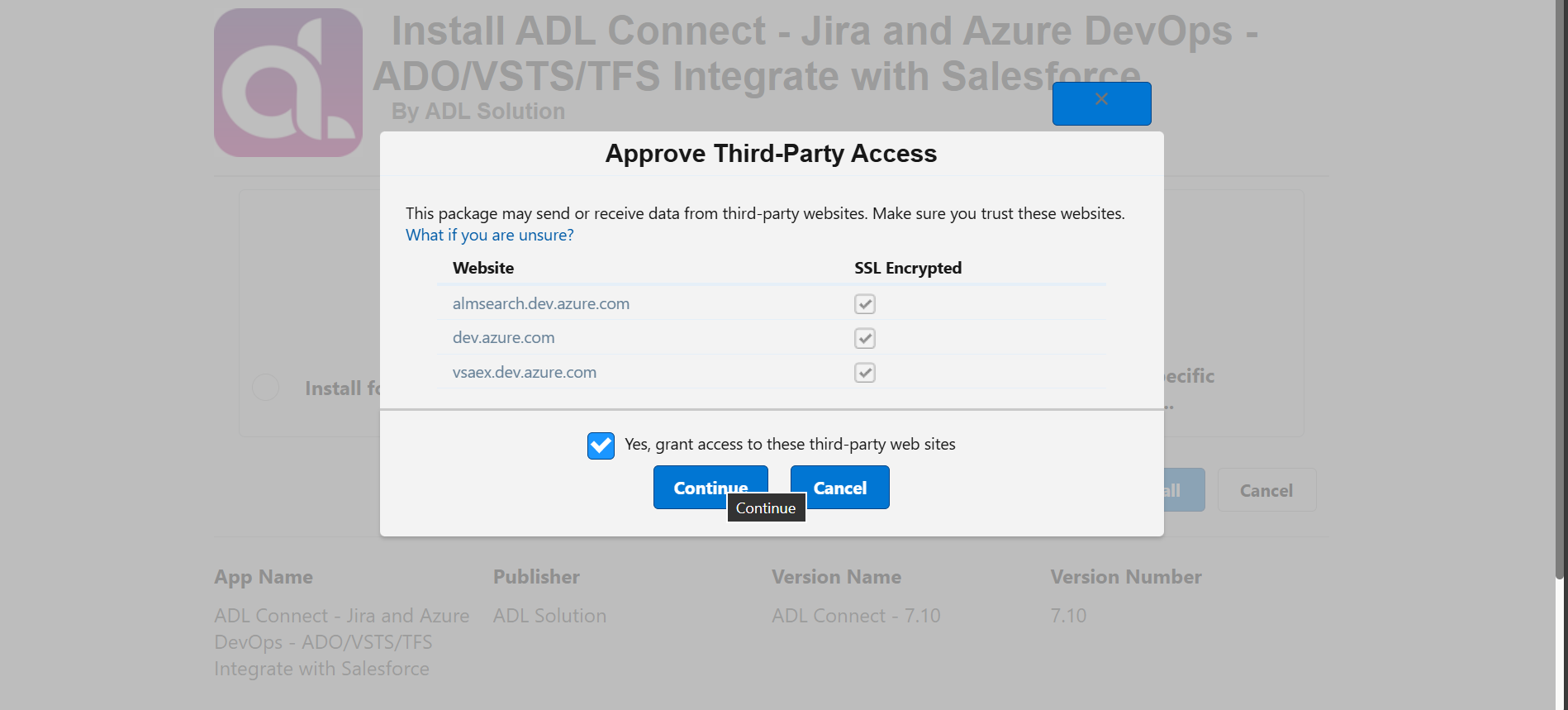This screenshot has width=1568, height=710.
Task: Click the blue Cancel button in dialog
Action: [839, 487]
